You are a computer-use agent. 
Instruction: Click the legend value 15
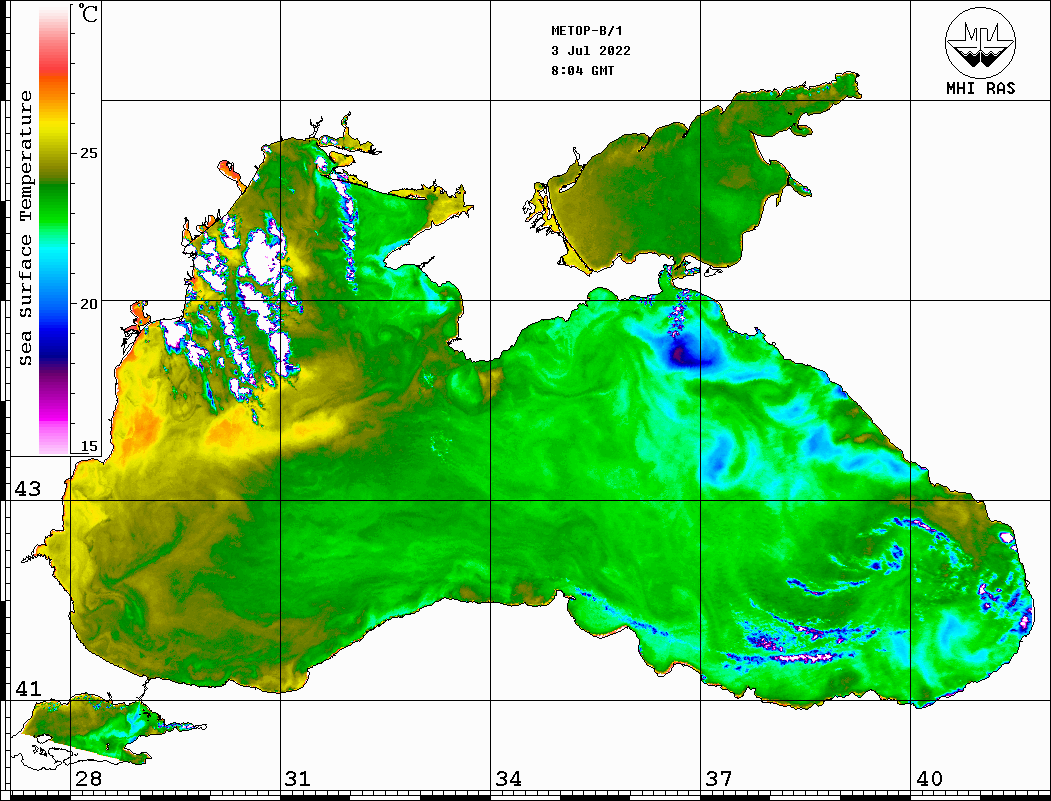88,446
